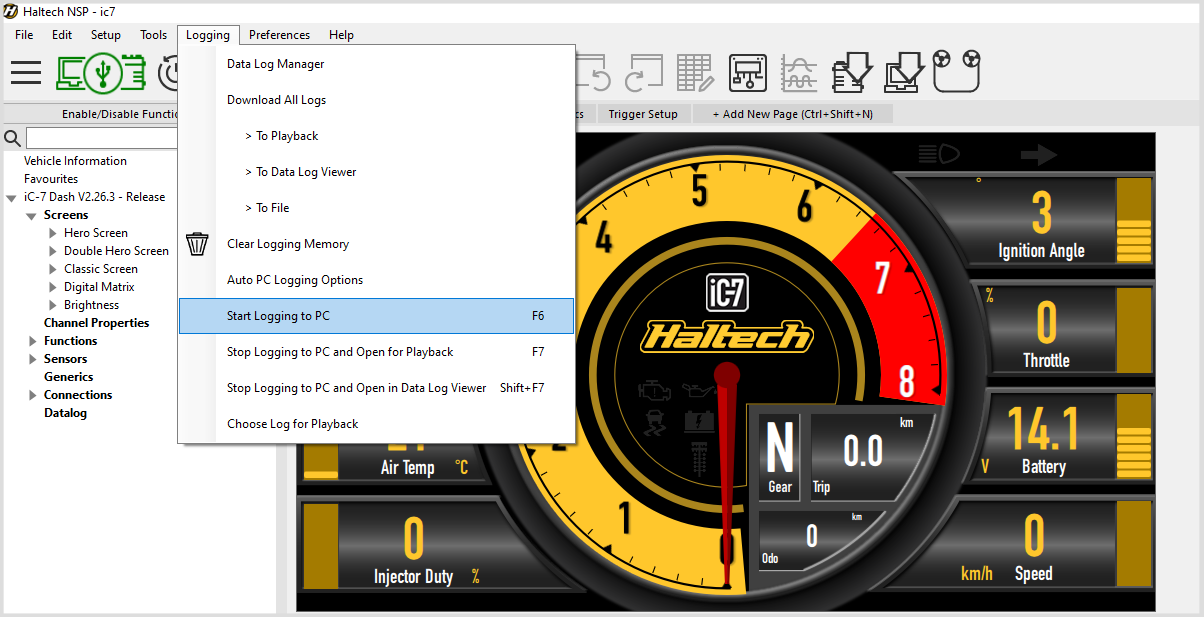This screenshot has width=1204, height=617.
Task: Click Add New Page tab
Action: 793,114
